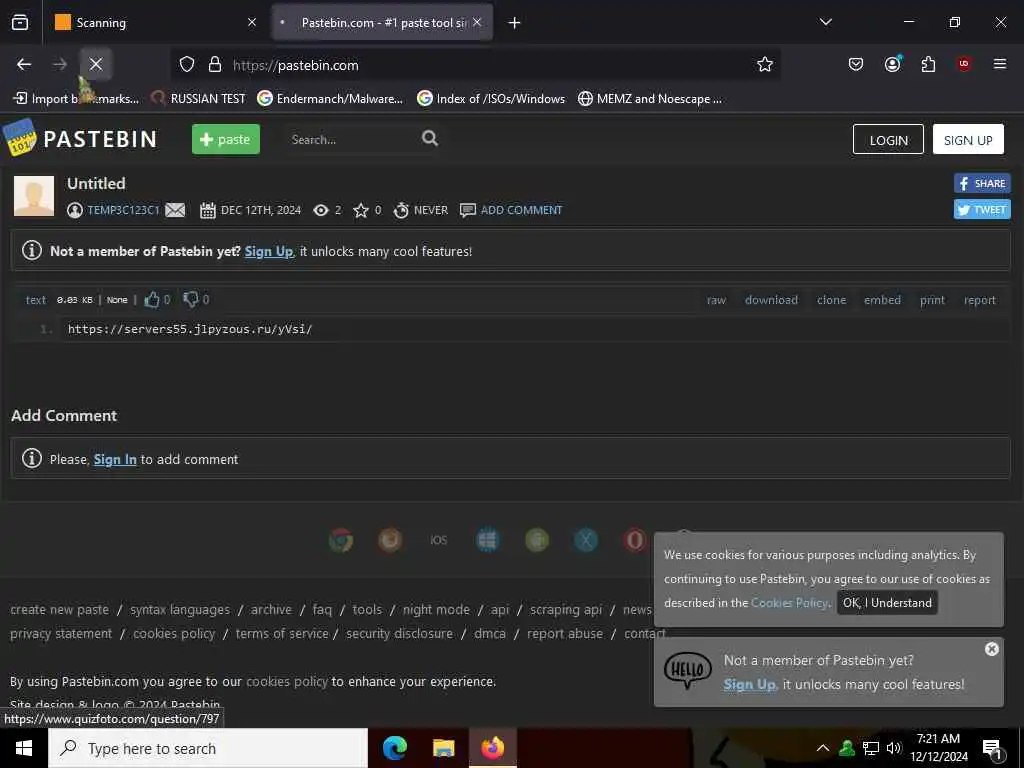Dismiss the Hello sign-up popup
The width and height of the screenshot is (1024, 768).
coord(991,649)
